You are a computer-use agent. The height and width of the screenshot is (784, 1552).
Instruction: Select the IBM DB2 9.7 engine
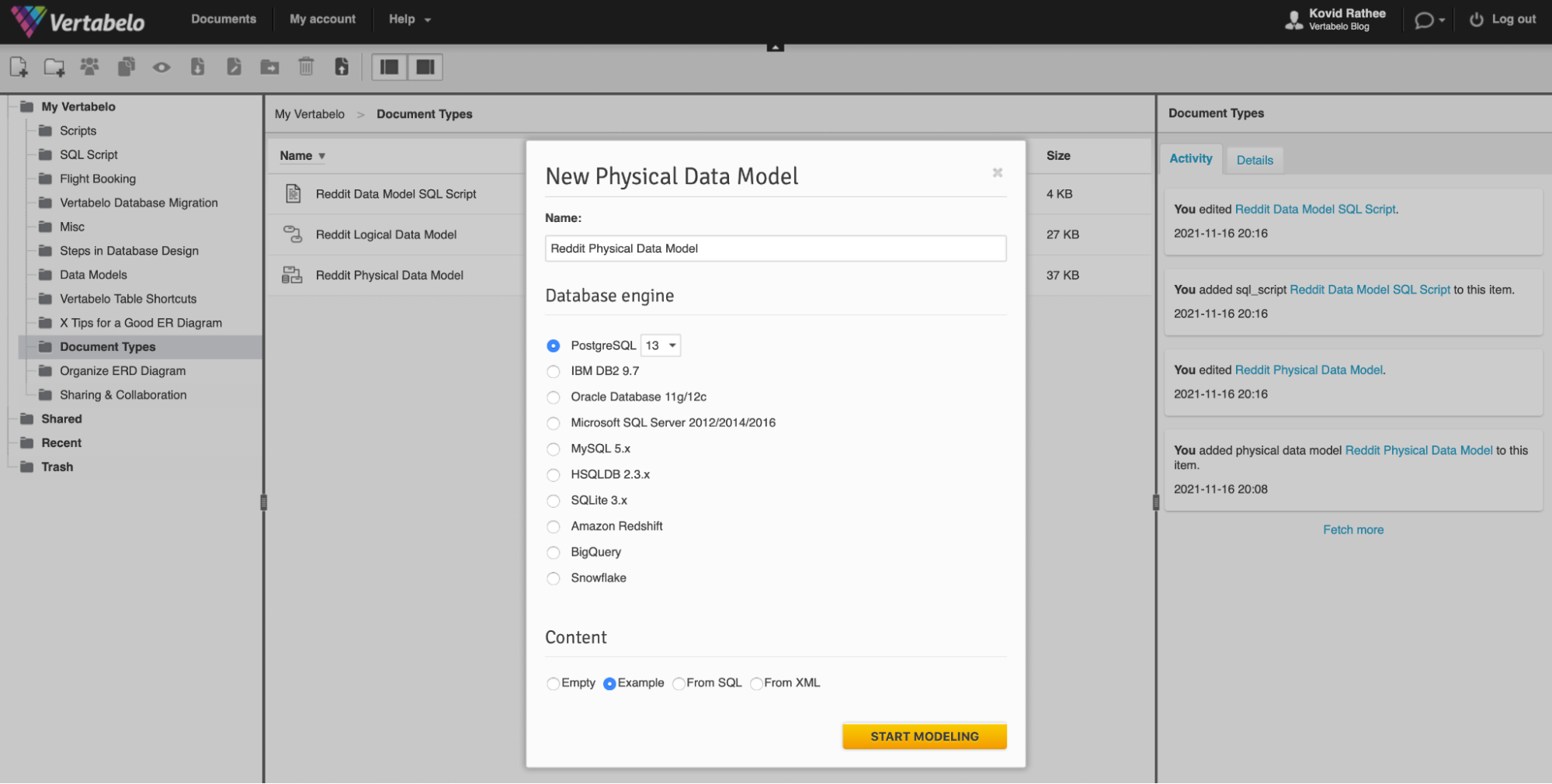point(553,372)
